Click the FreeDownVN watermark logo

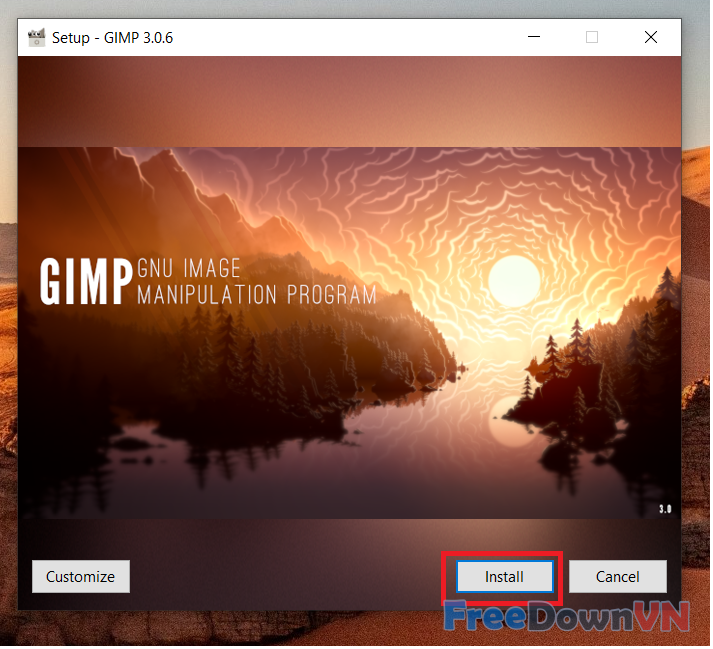(567, 618)
